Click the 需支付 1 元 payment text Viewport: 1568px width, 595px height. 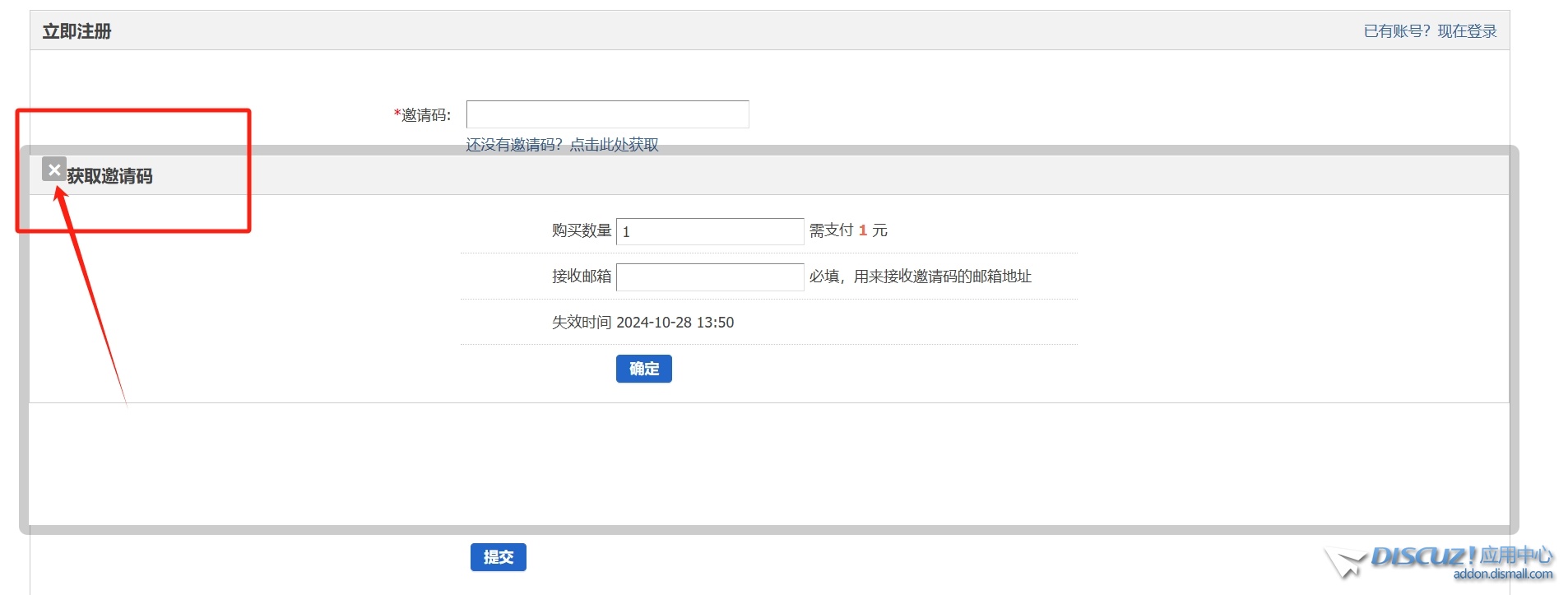(848, 230)
